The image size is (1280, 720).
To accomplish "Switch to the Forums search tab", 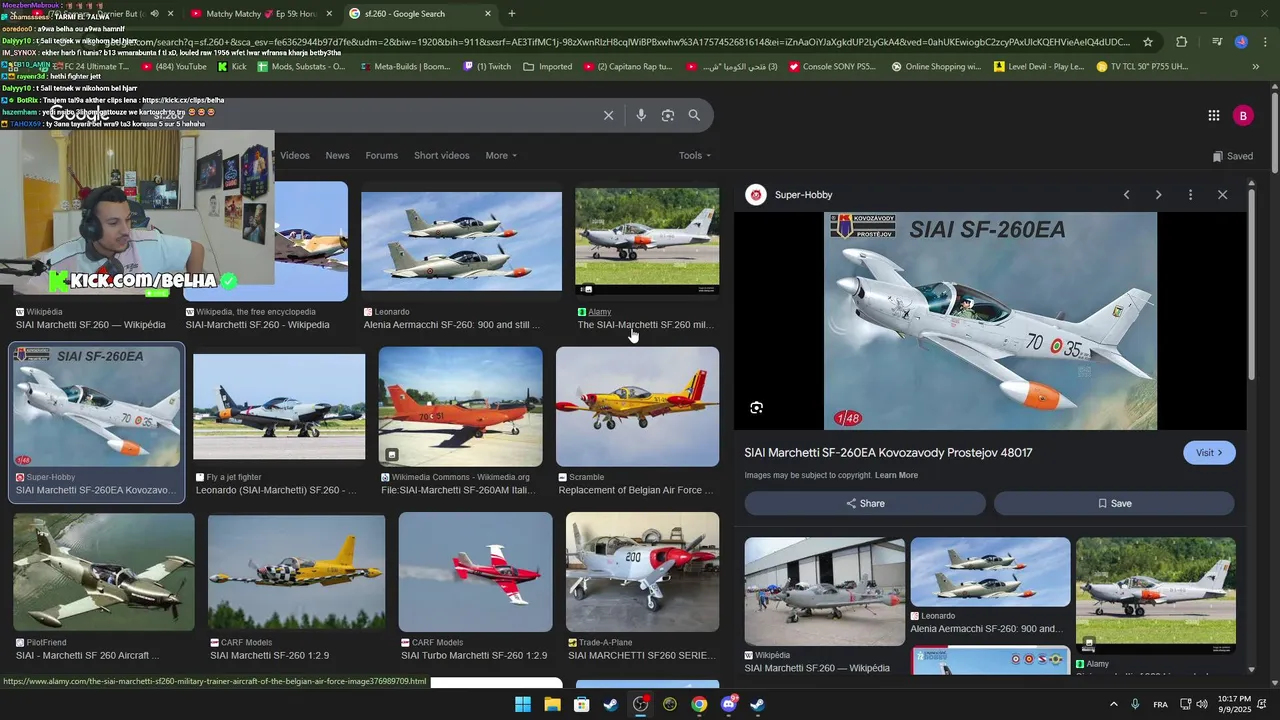I will (381, 155).
